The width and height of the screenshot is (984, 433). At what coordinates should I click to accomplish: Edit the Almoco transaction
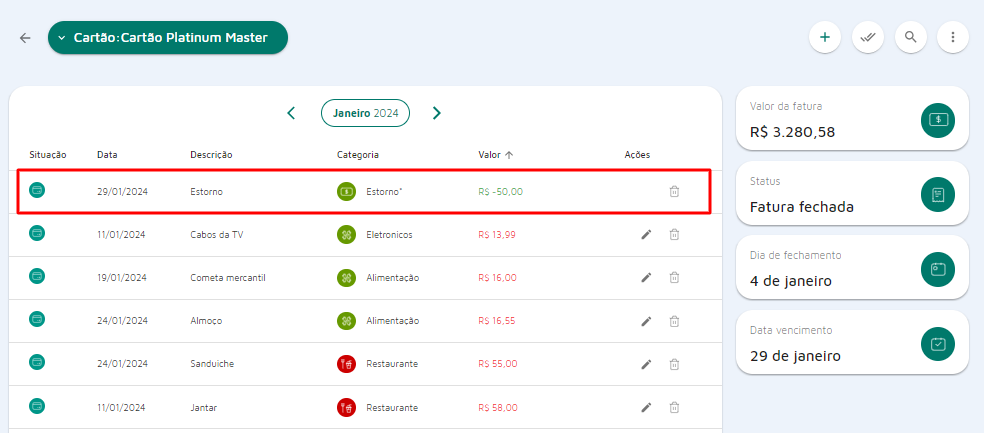(x=646, y=321)
